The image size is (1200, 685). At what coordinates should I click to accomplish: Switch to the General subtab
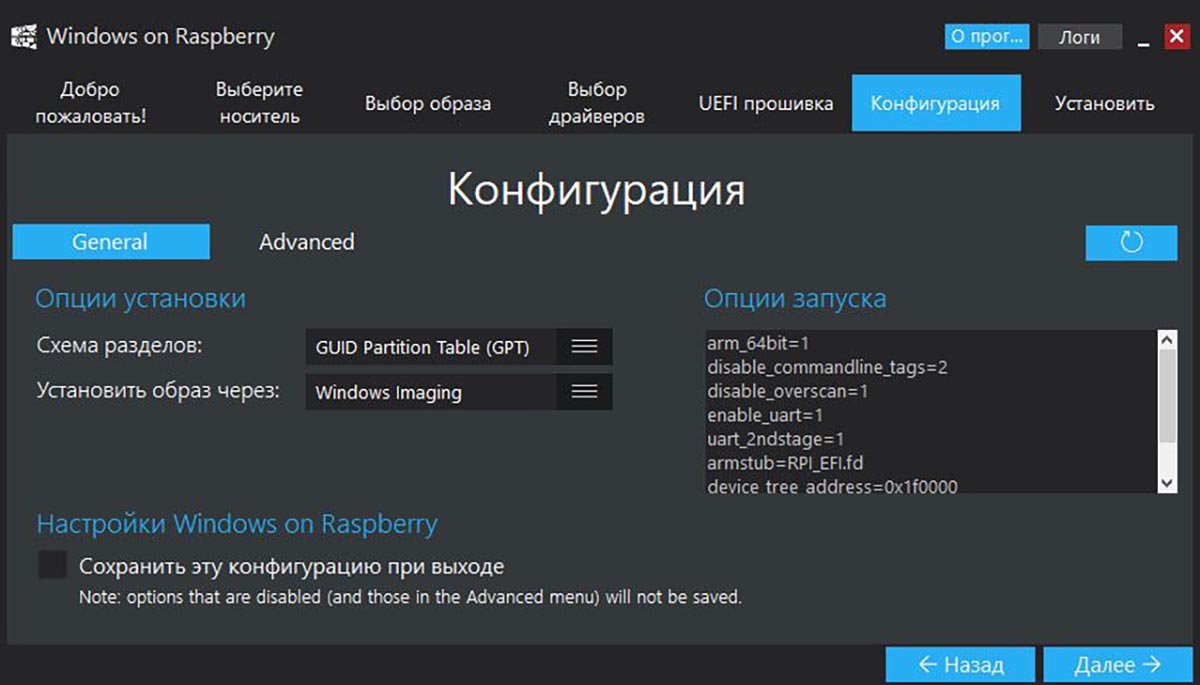coord(110,242)
